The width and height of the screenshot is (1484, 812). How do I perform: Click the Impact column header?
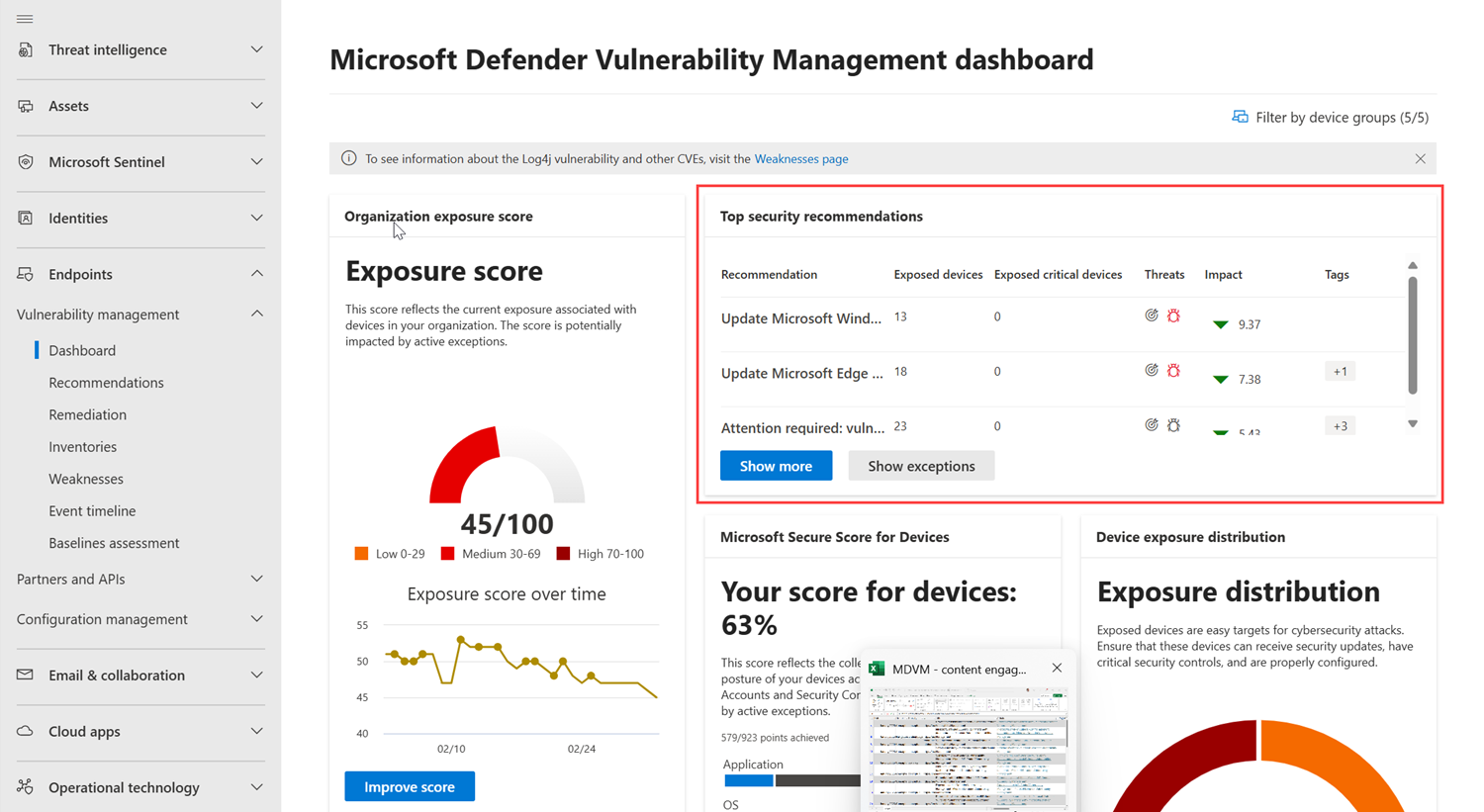click(x=1223, y=274)
